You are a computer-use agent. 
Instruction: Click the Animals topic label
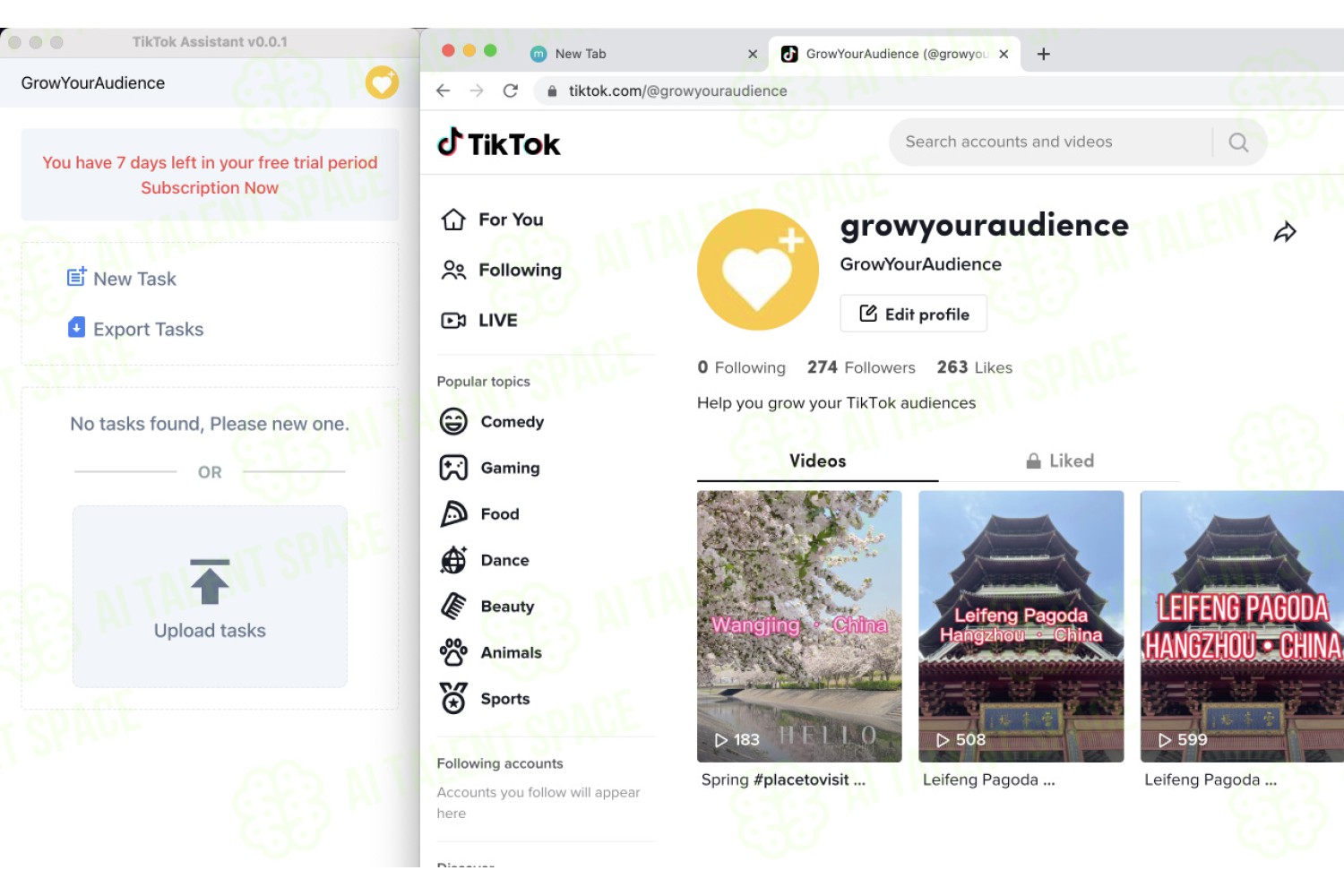(x=512, y=652)
